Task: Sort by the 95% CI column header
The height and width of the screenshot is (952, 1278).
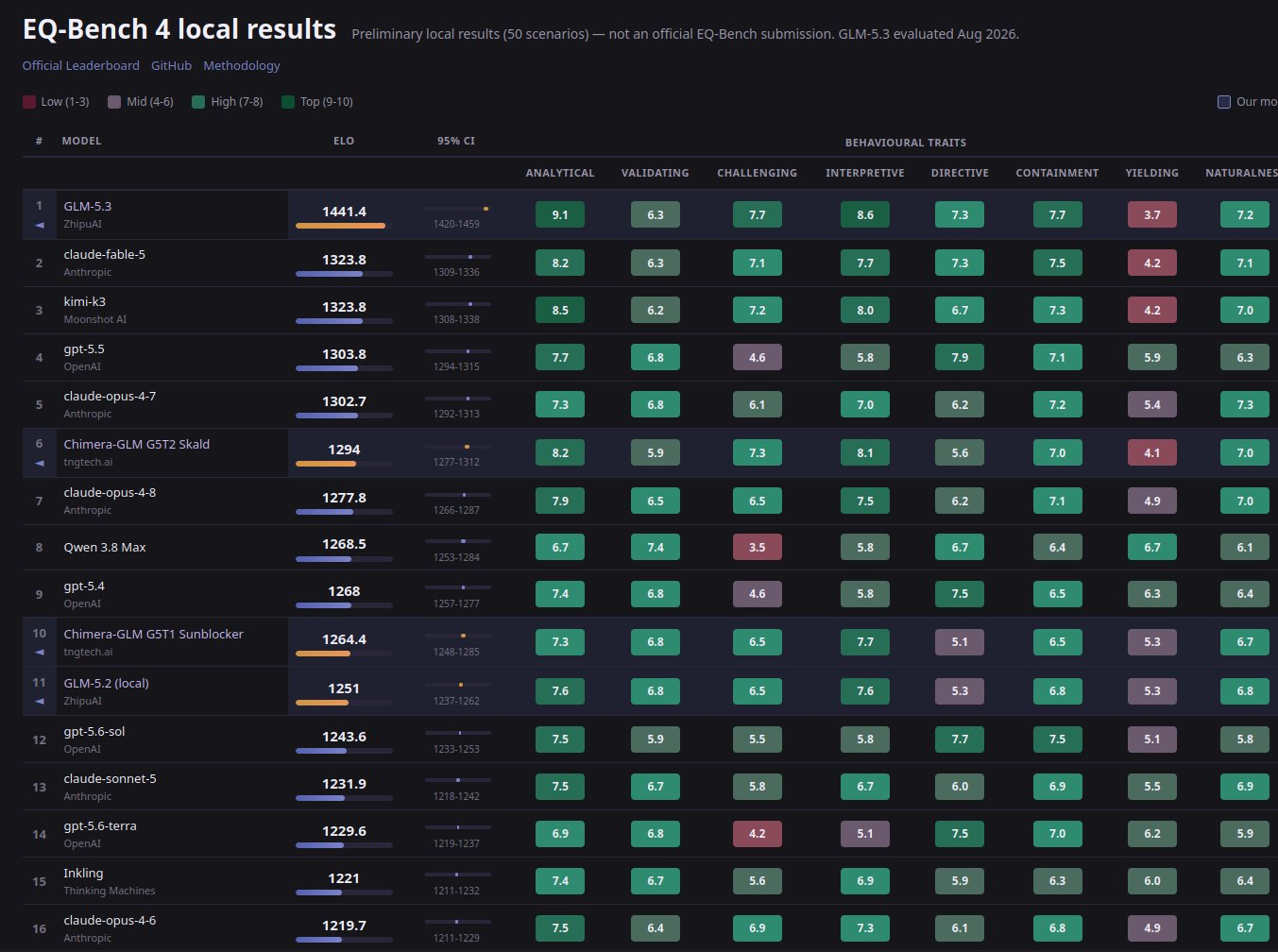Action: (456, 141)
